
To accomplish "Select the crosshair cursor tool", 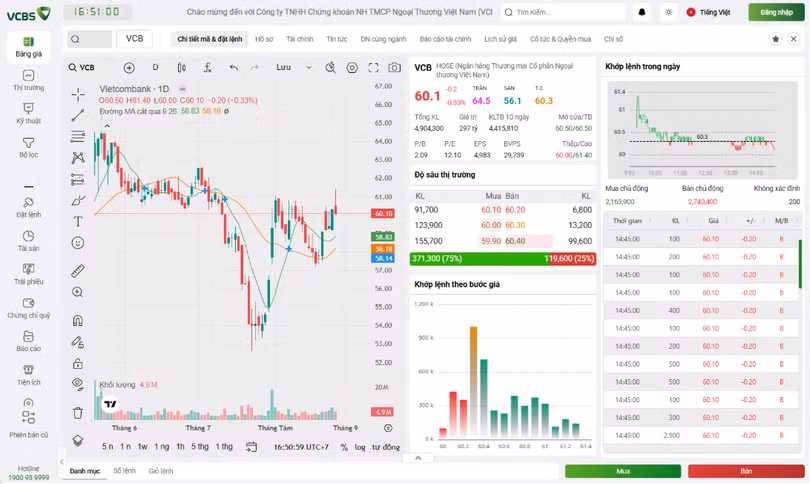I will [78, 94].
